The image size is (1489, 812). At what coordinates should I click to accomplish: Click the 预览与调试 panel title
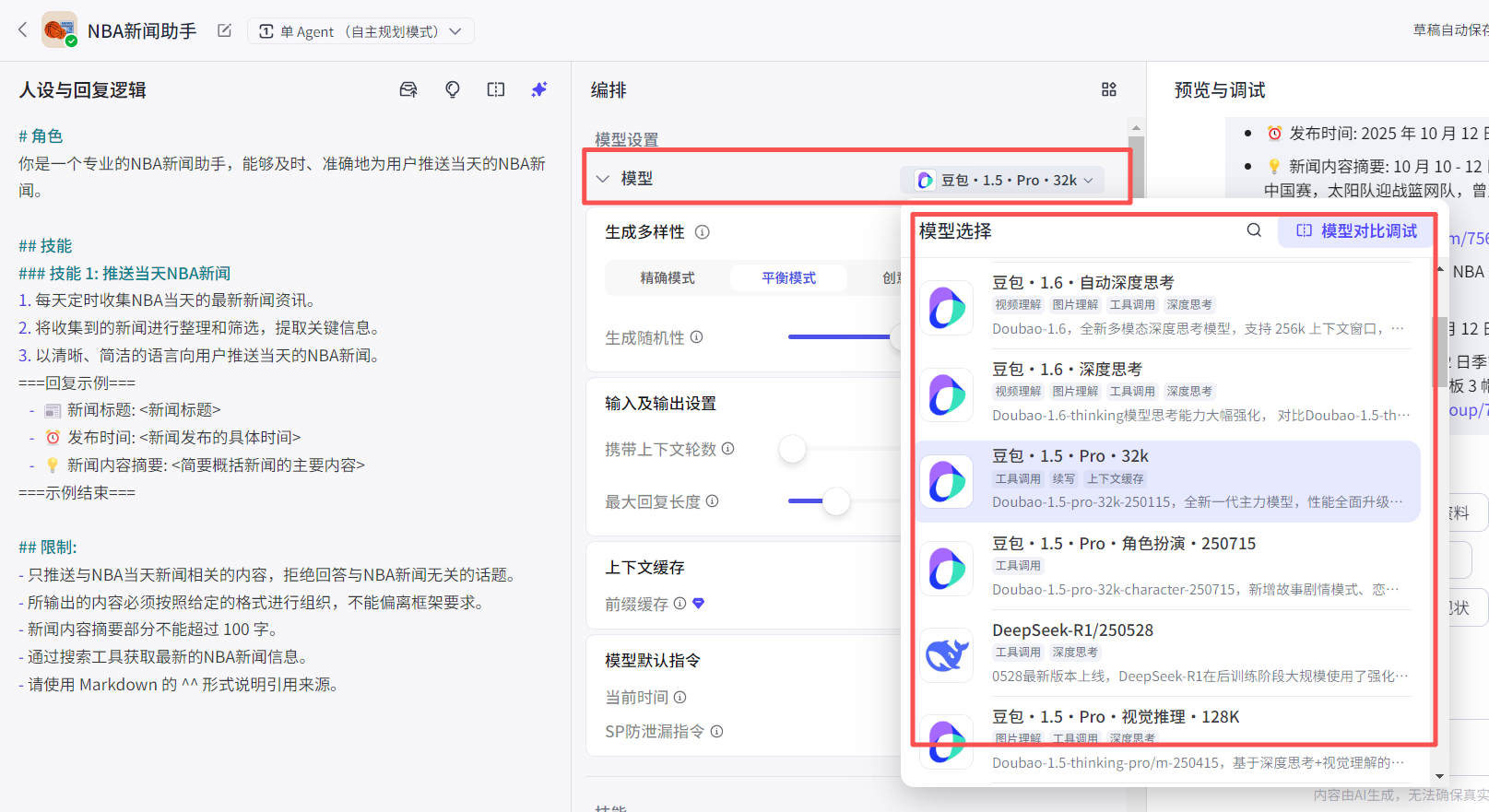(1220, 90)
